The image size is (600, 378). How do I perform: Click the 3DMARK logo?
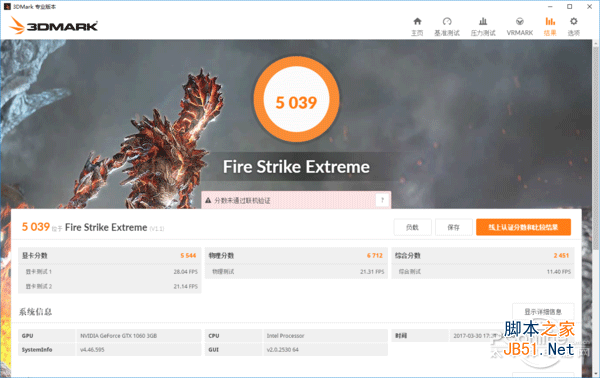54,26
